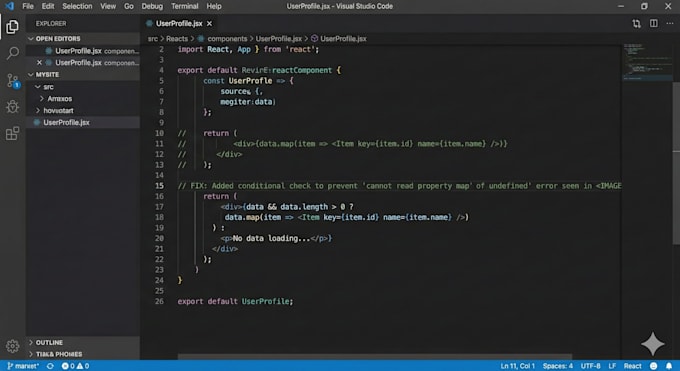Click LF end-of-line selector

tap(612, 366)
